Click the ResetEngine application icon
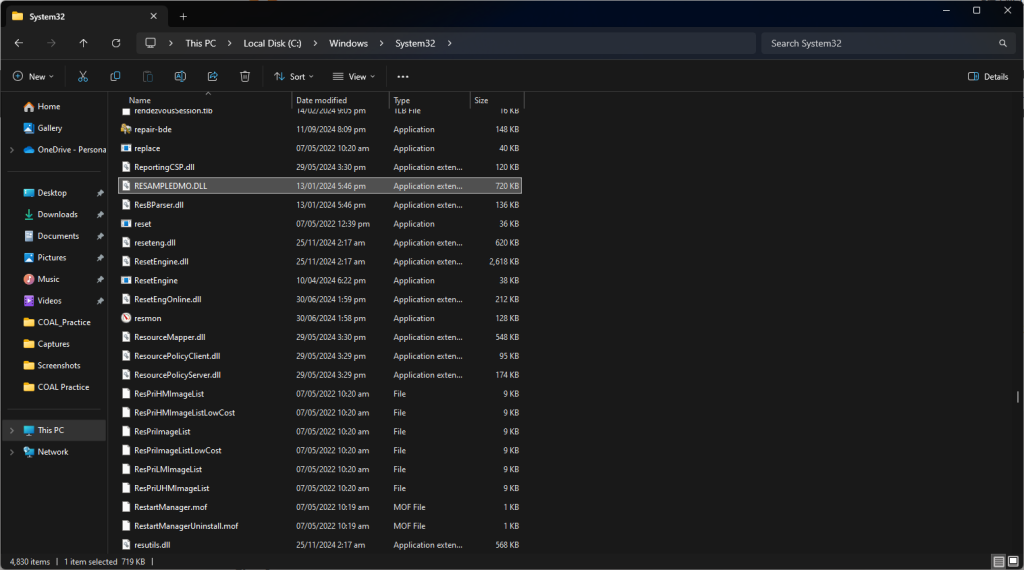1024x570 pixels. point(126,280)
